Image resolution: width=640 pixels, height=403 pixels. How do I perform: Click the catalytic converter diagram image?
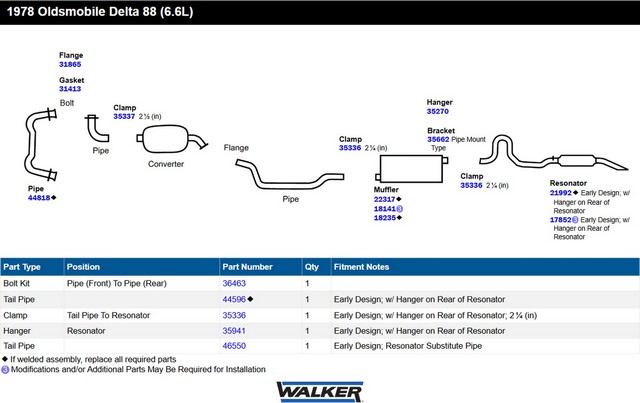(171, 140)
